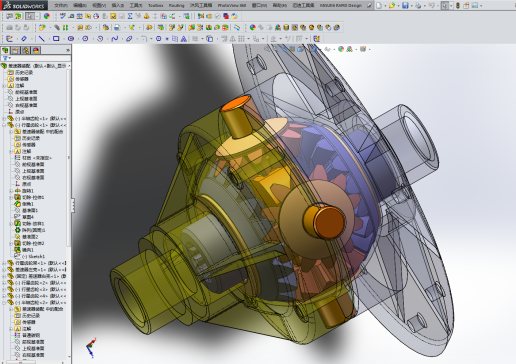Open the 插入 (Insert) menu

coord(118,5)
